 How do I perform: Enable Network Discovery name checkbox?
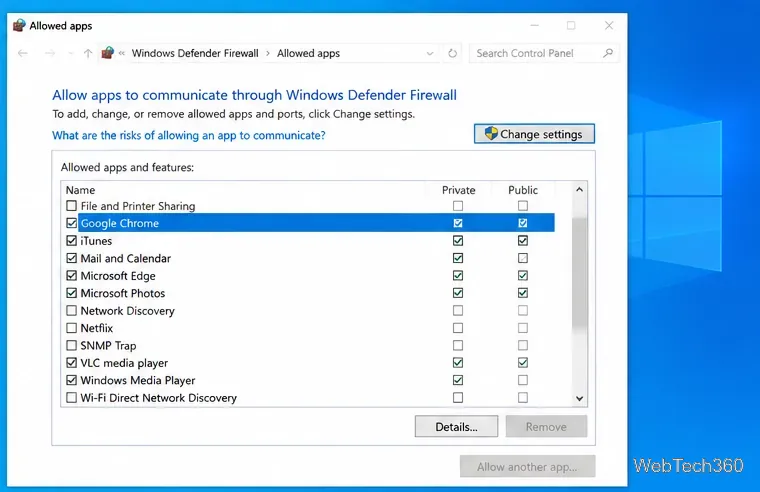pos(71,310)
